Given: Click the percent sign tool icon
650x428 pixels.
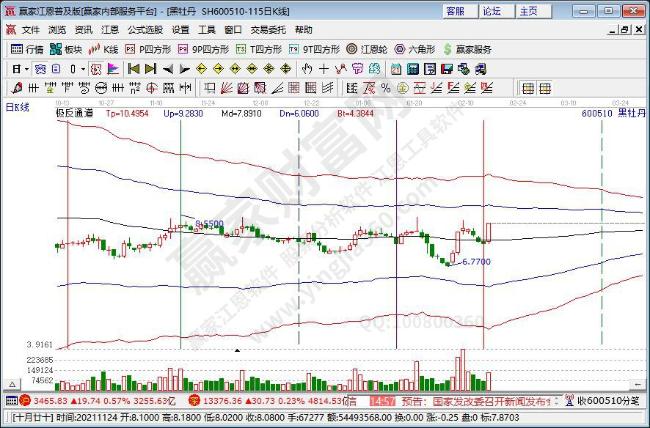Looking at the screenshot, I should (x=386, y=88).
